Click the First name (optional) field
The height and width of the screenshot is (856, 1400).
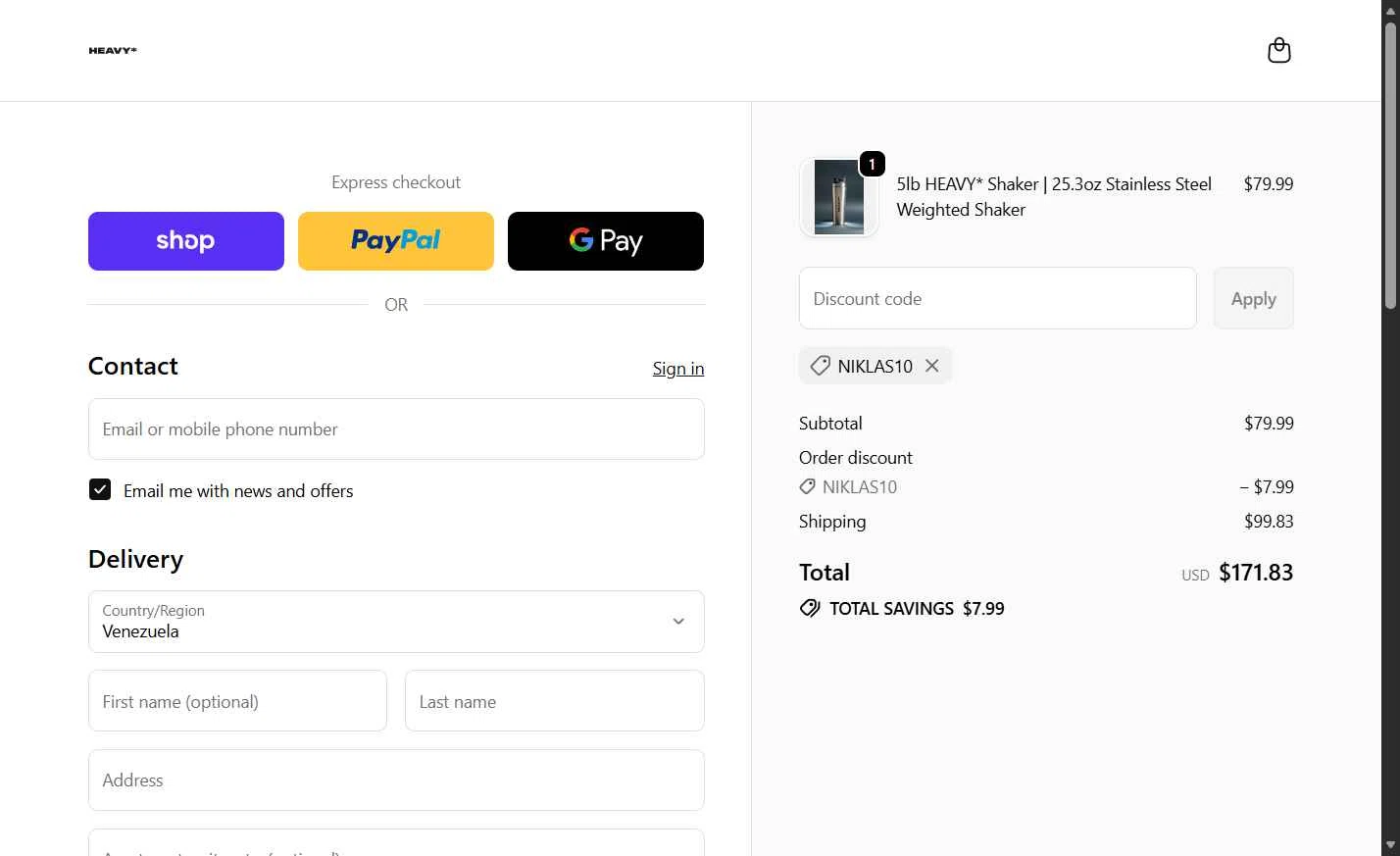[237, 701]
